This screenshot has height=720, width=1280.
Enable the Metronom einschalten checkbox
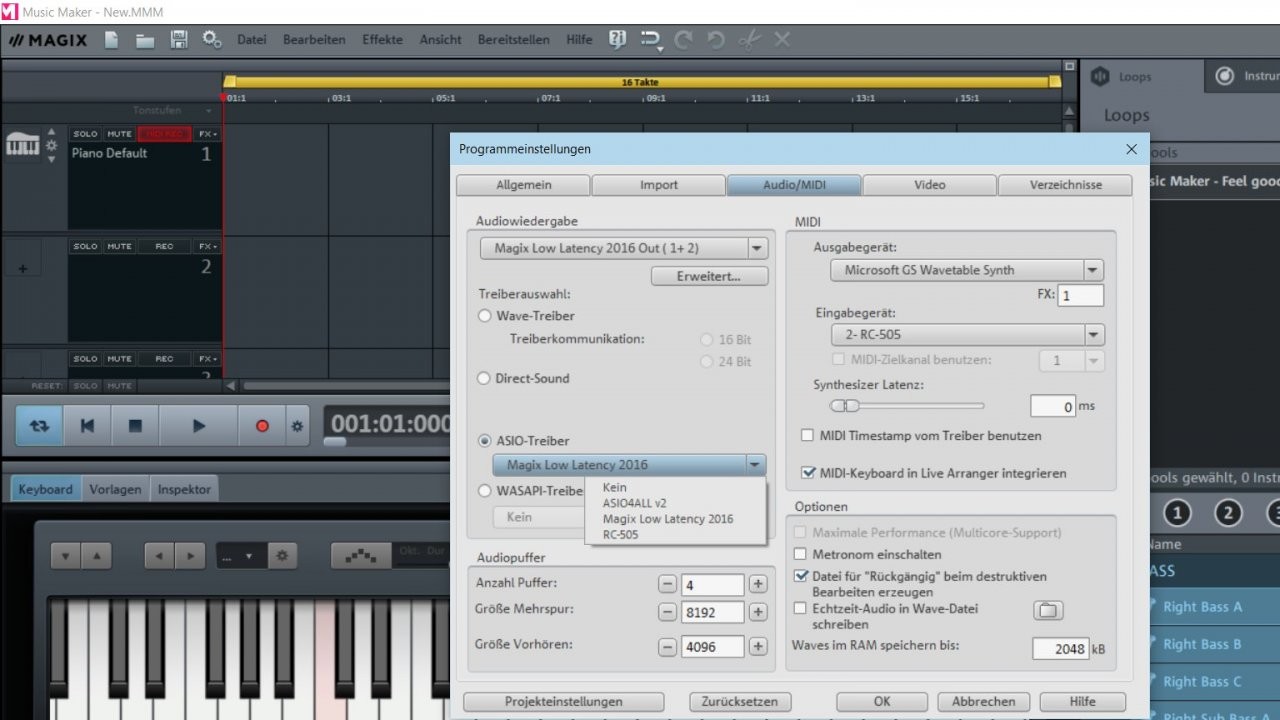pyautogui.click(x=800, y=554)
